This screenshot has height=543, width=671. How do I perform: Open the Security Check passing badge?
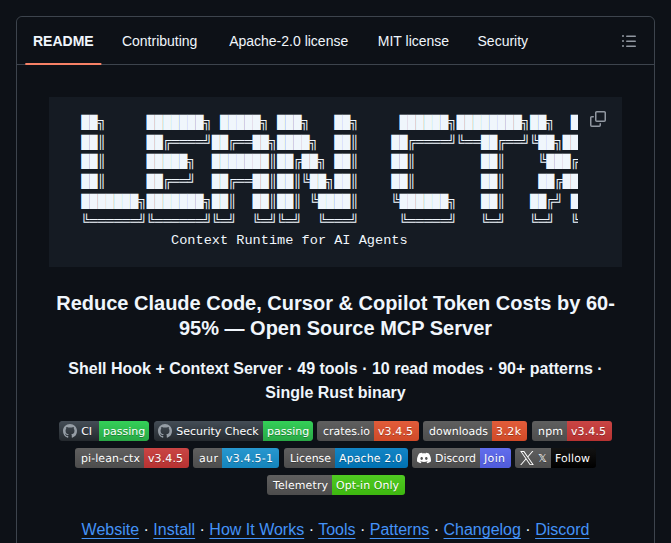pyautogui.click(x=233, y=431)
